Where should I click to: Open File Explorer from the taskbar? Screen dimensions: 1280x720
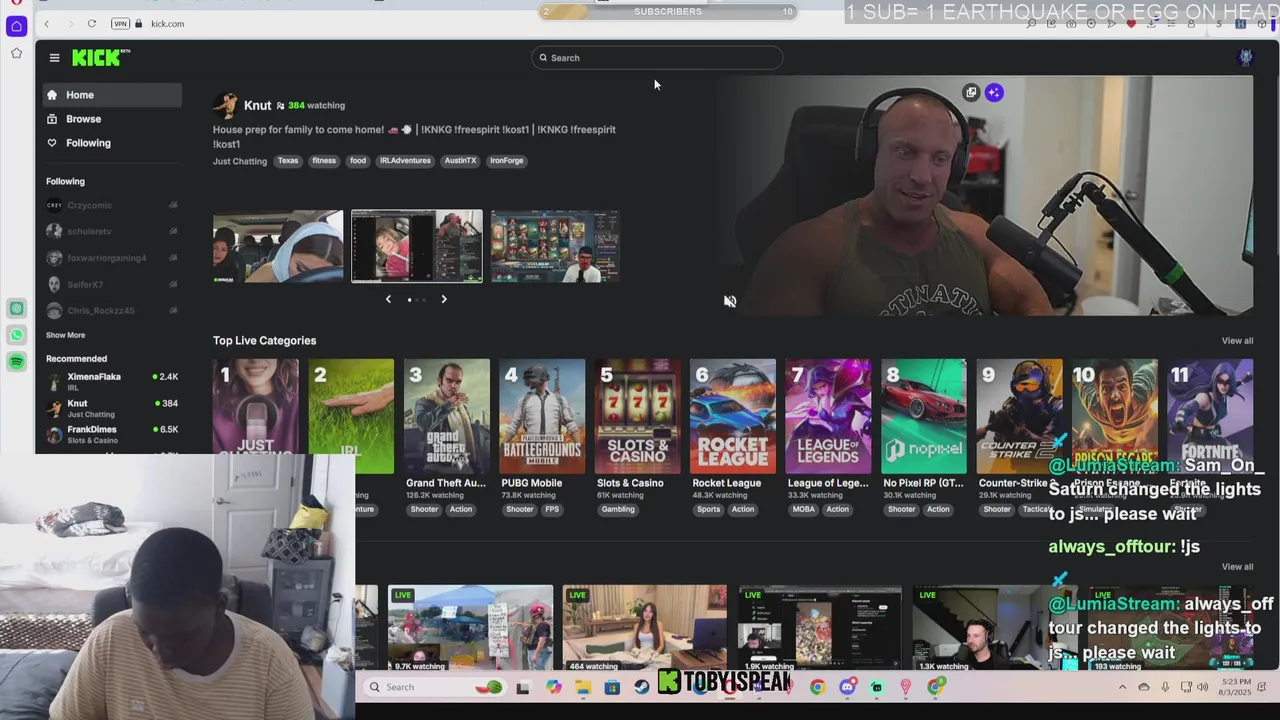[x=583, y=687]
